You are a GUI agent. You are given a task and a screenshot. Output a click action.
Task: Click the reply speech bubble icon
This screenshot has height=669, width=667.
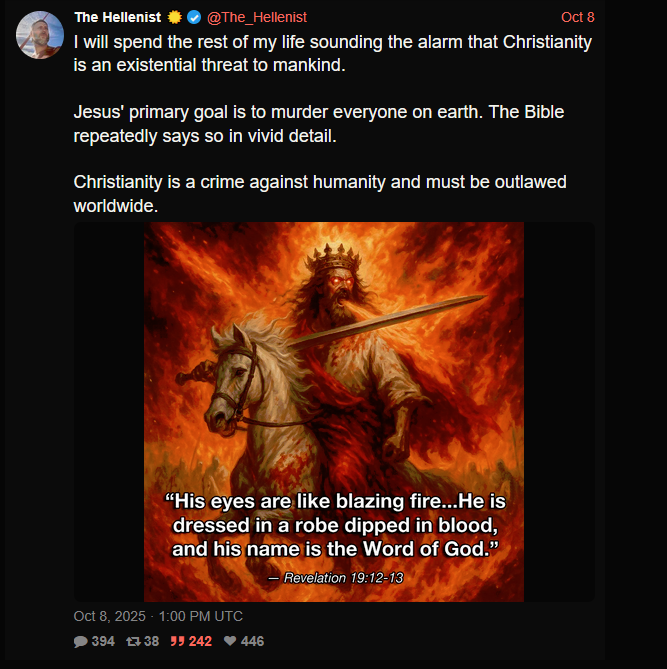click(x=81, y=641)
